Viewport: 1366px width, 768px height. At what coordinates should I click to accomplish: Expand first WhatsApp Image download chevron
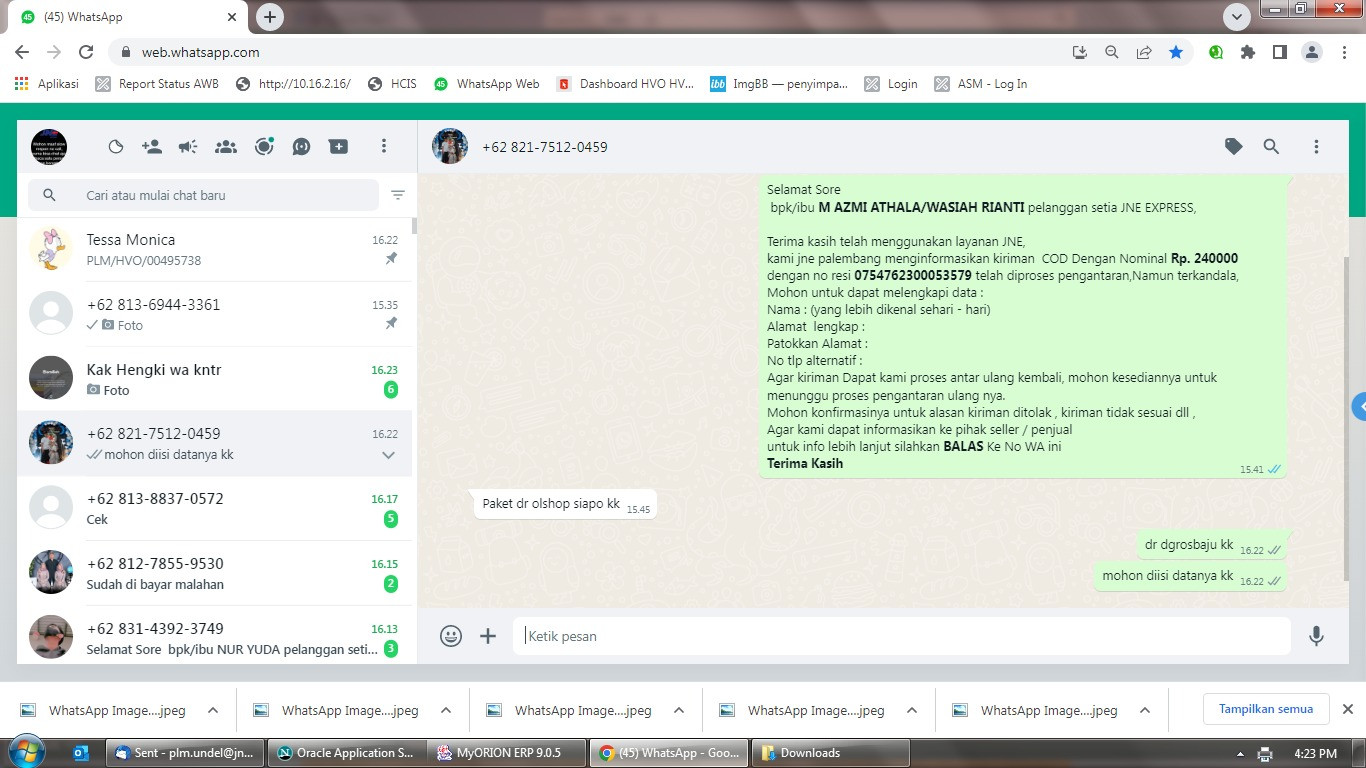tap(212, 711)
